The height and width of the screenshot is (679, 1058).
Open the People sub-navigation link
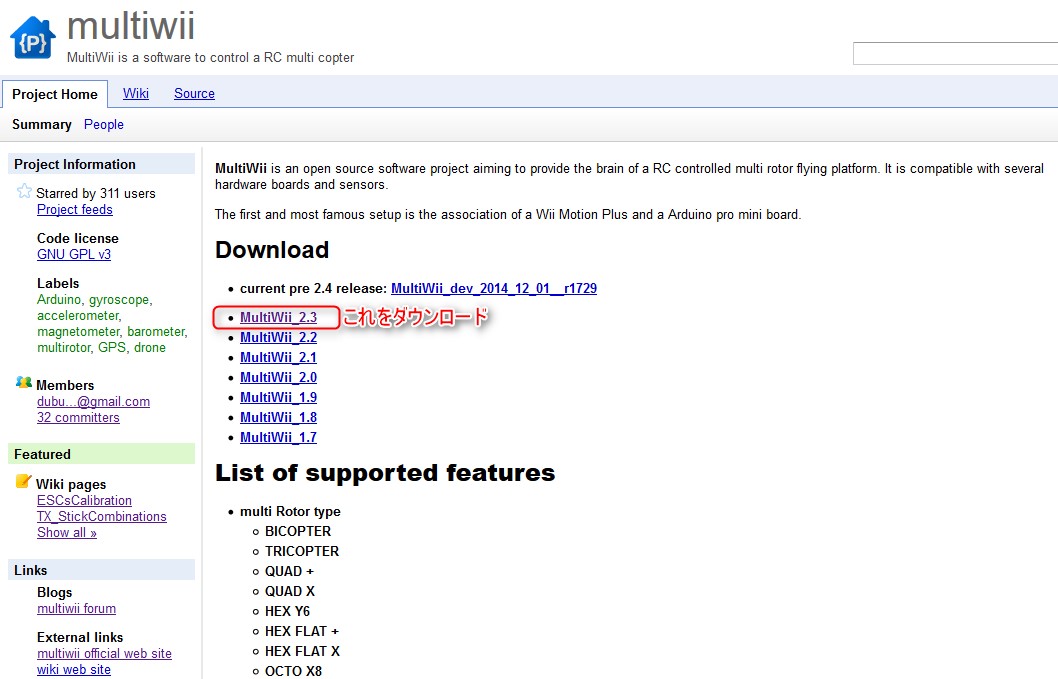point(104,124)
